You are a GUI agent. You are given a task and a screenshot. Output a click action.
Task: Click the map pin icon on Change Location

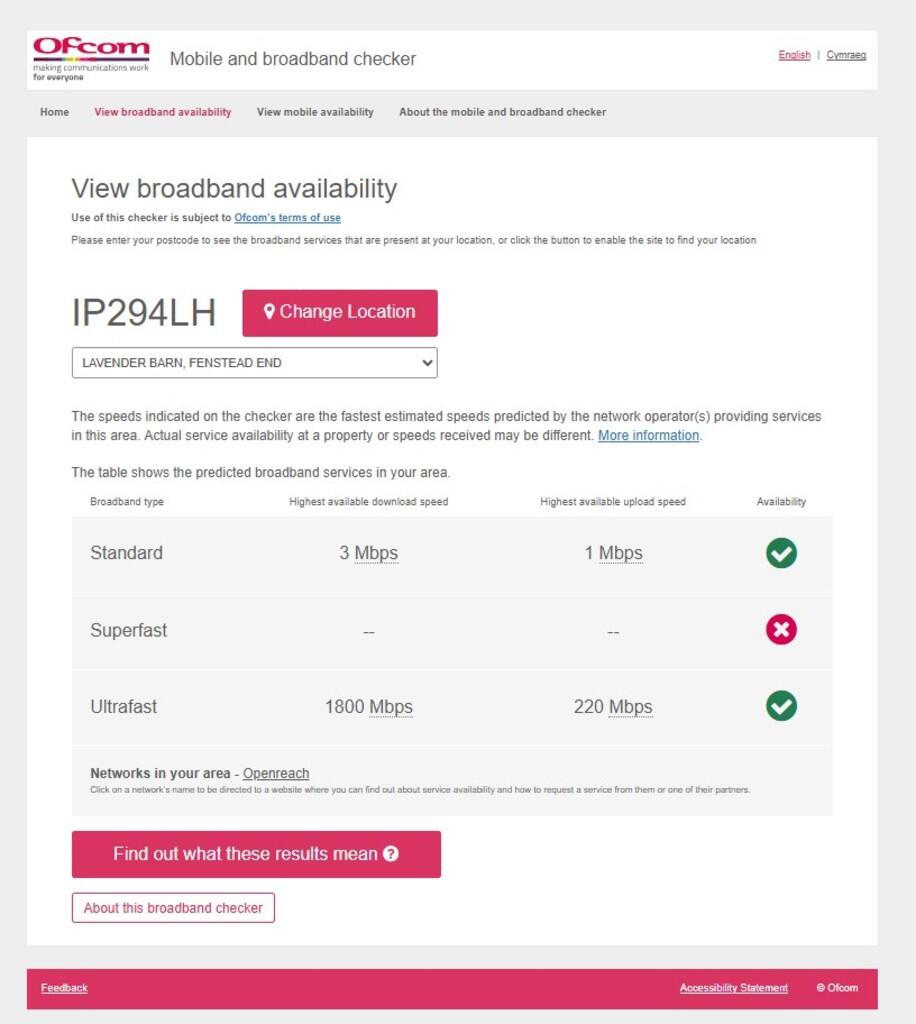pyautogui.click(x=269, y=312)
